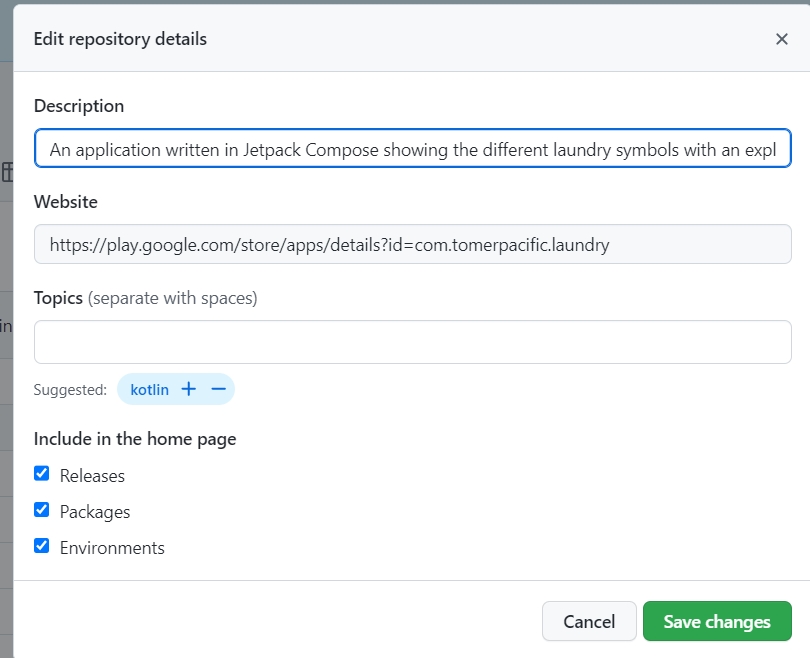Save changes to the repository details
Screen dimensions: 810x658
[x=717, y=621]
